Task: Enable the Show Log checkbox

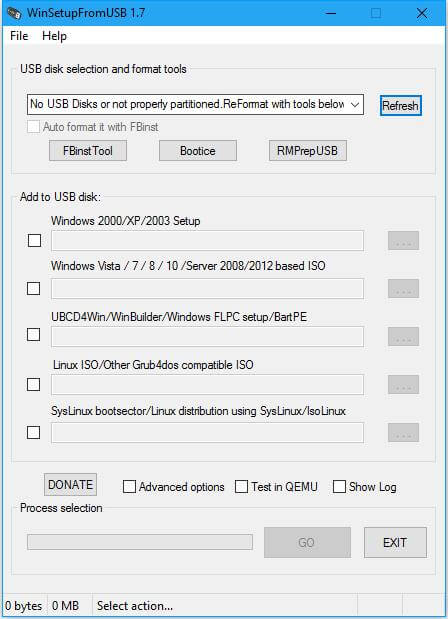Action: coord(339,487)
